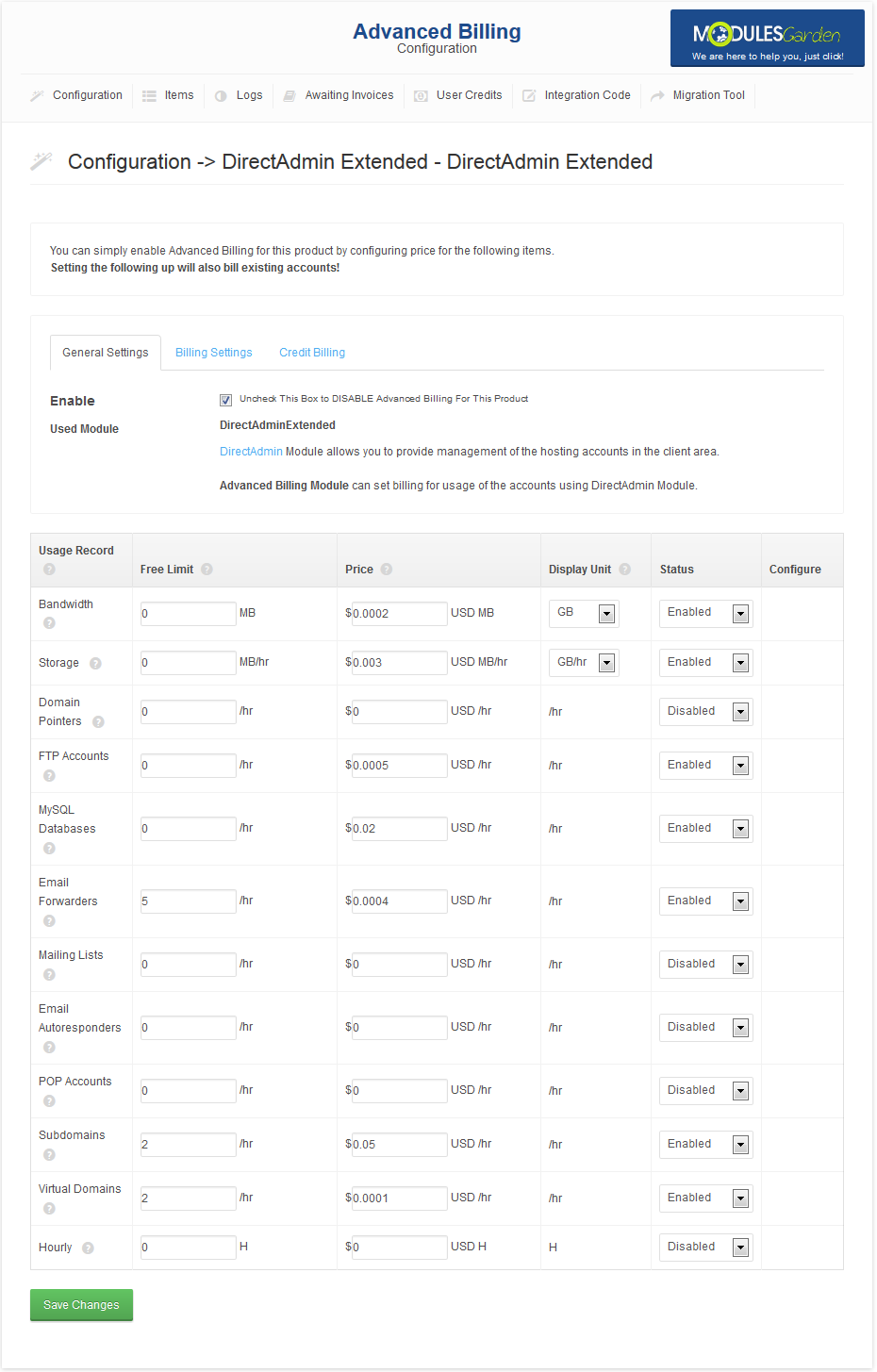Click the Email Forwarders help icon
The width and height of the screenshot is (877, 1372).
coord(49,920)
